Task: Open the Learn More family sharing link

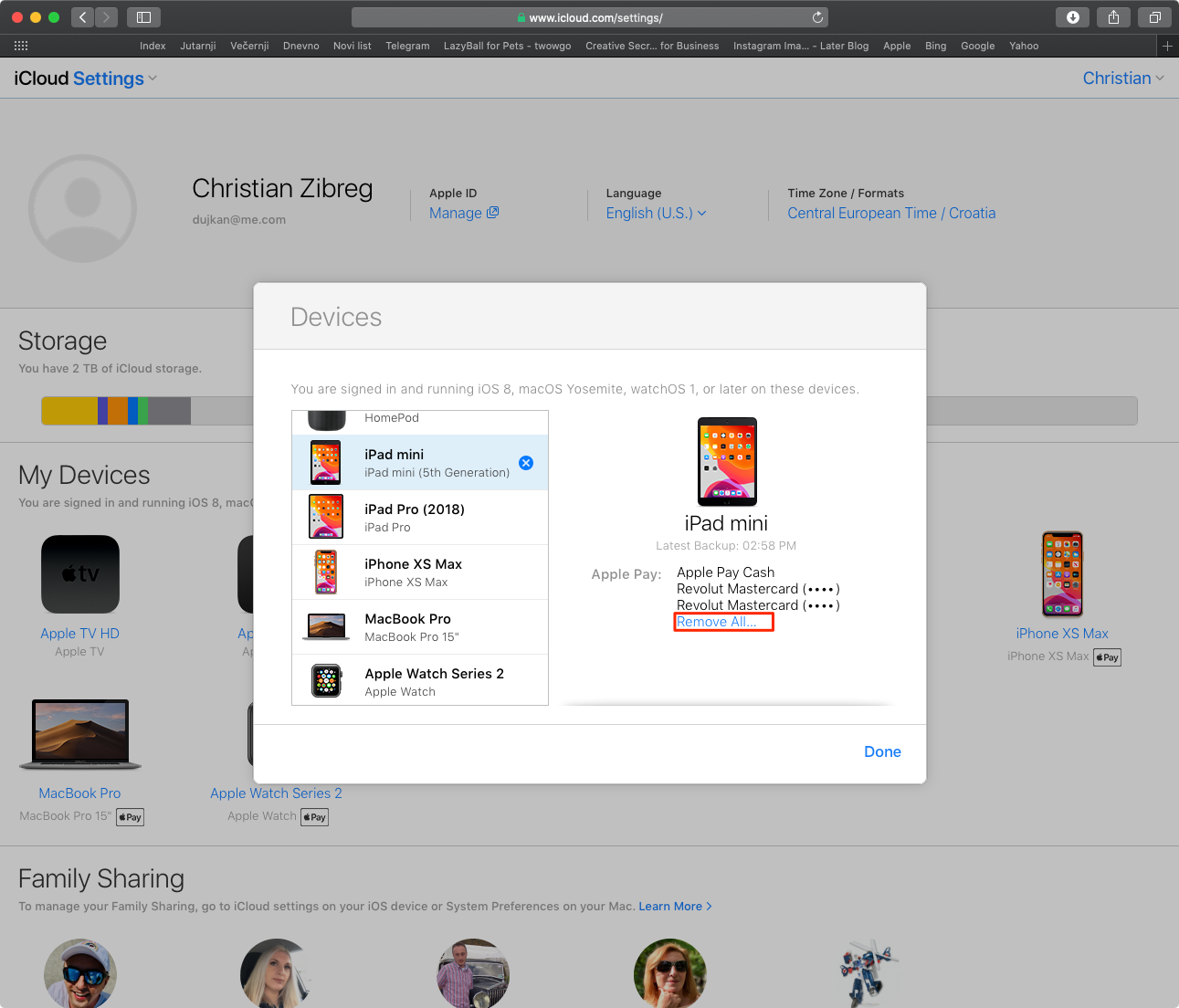Action: 675,907
